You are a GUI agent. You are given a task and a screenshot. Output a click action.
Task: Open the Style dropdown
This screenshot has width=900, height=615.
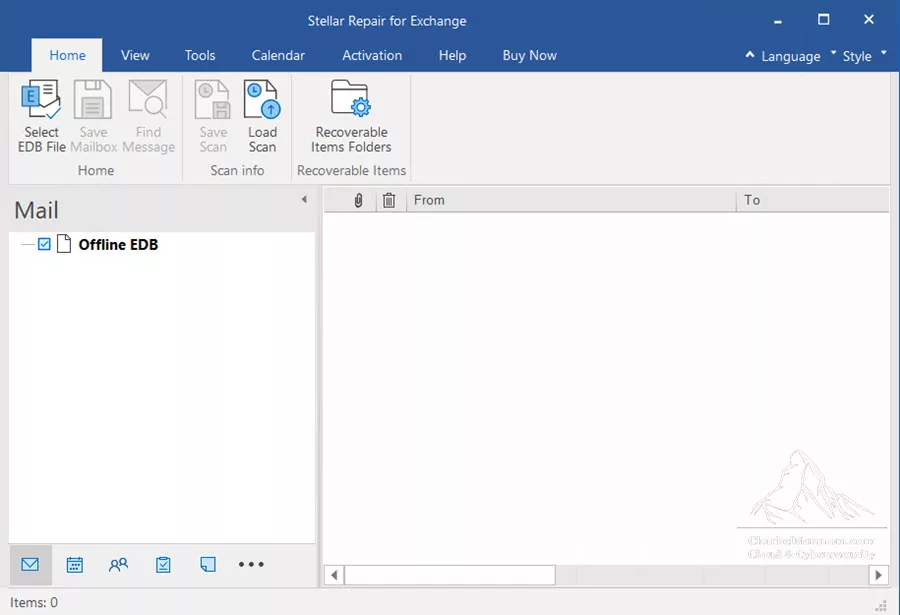click(864, 56)
